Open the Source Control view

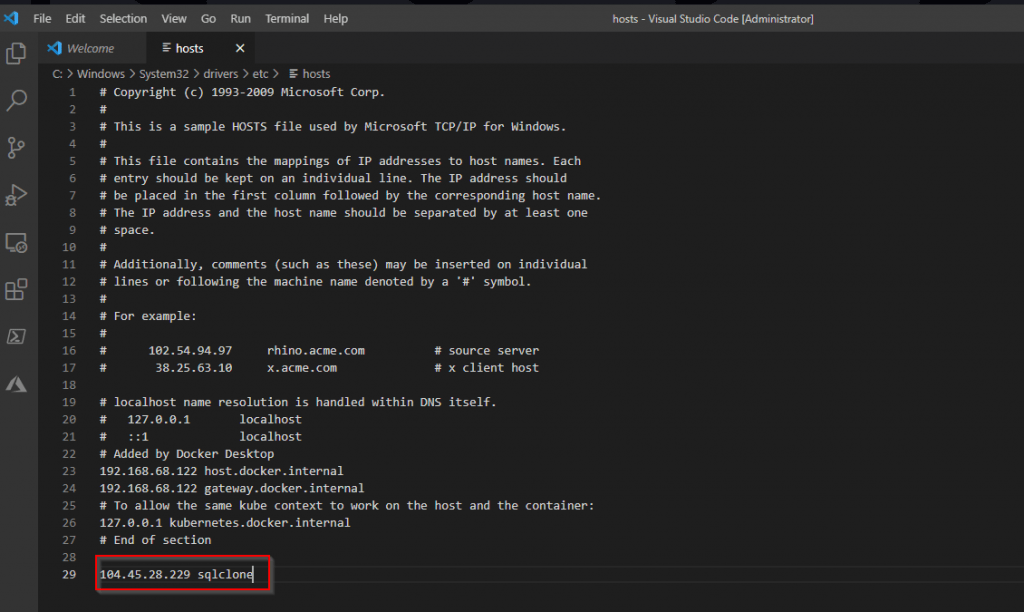(x=16, y=147)
